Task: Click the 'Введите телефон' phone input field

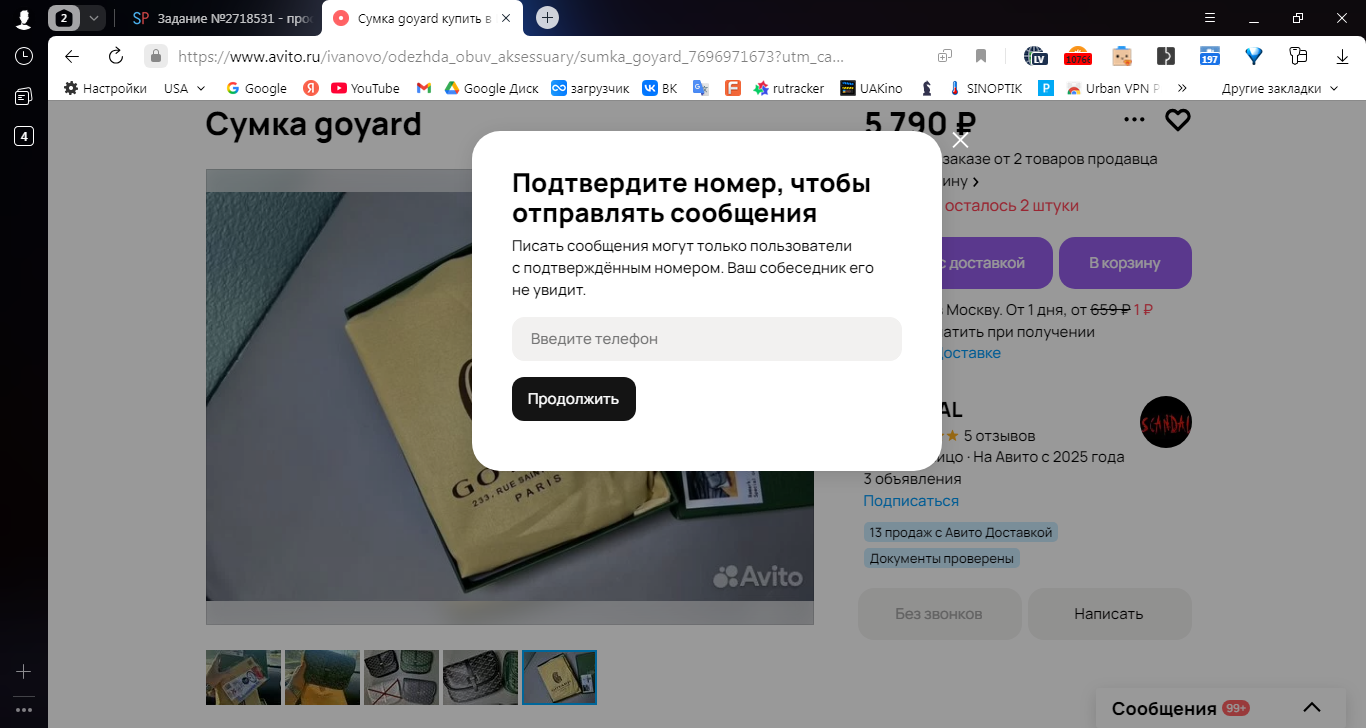Action: point(707,339)
